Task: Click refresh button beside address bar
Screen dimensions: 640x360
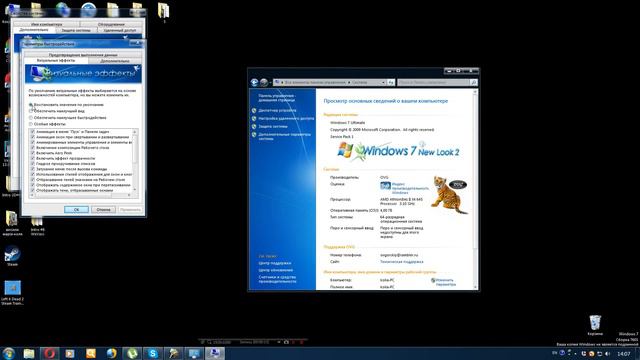Action: [391, 82]
